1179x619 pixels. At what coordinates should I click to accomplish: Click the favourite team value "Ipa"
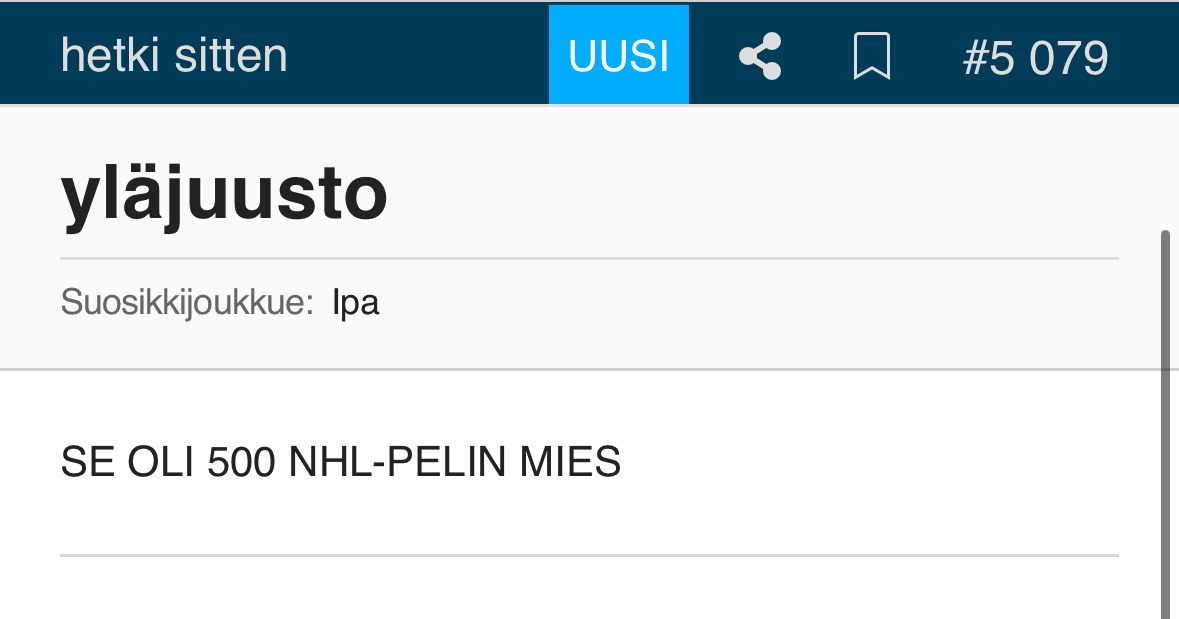click(x=355, y=302)
